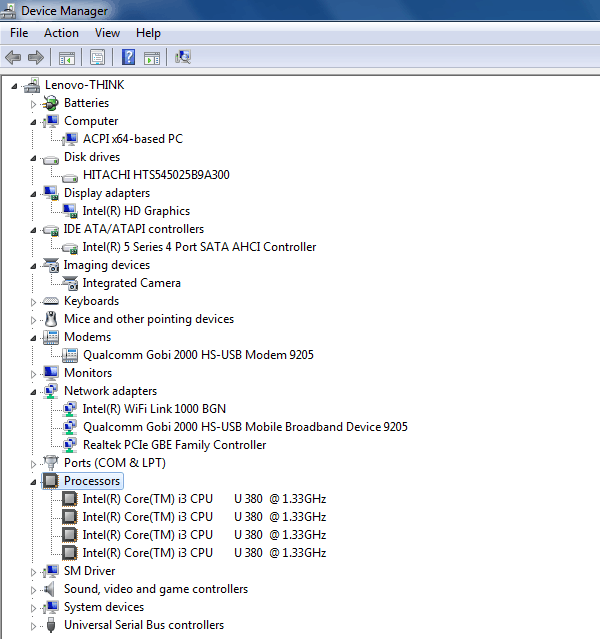Image resolution: width=600 pixels, height=639 pixels.
Task: Expand the System devices category
Action: [x=33, y=608]
